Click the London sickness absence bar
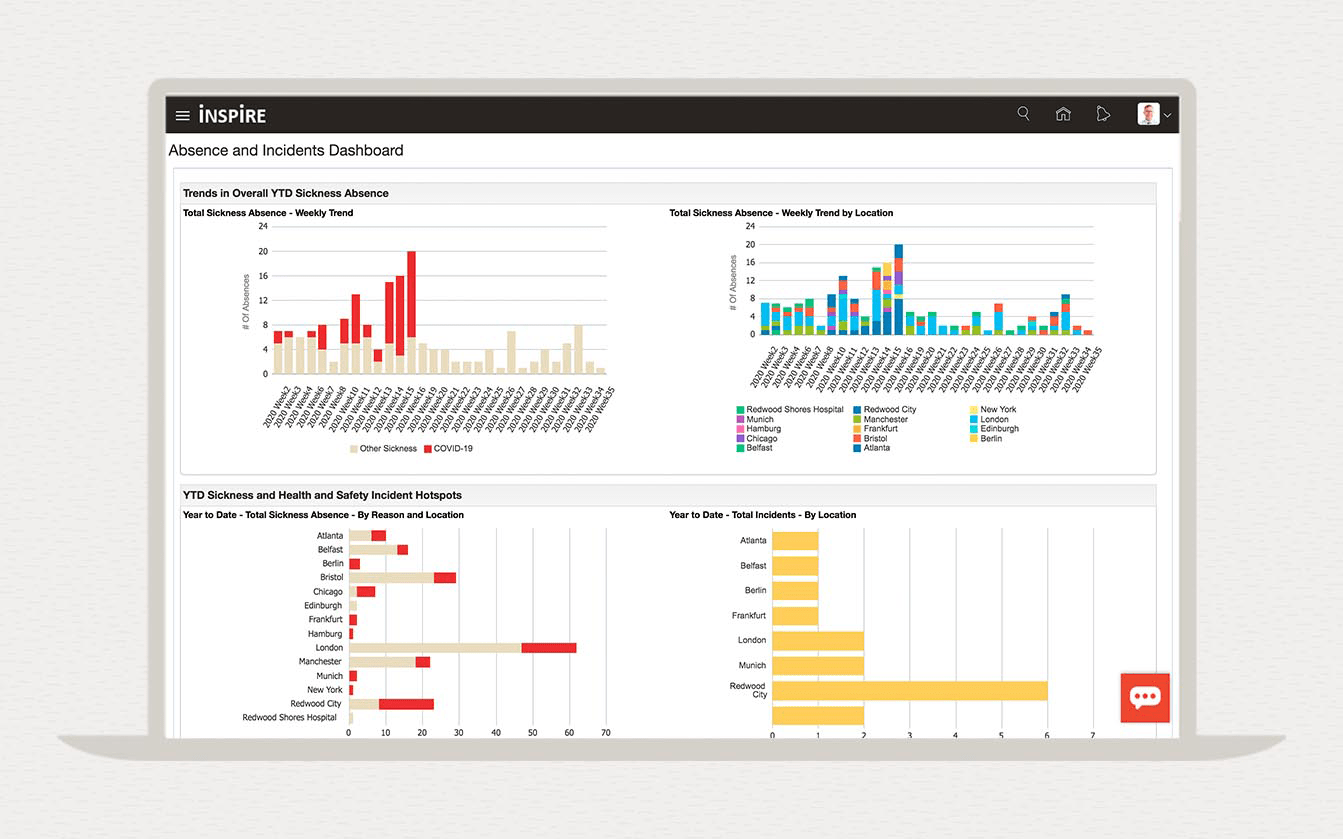1343x839 pixels. (462, 648)
